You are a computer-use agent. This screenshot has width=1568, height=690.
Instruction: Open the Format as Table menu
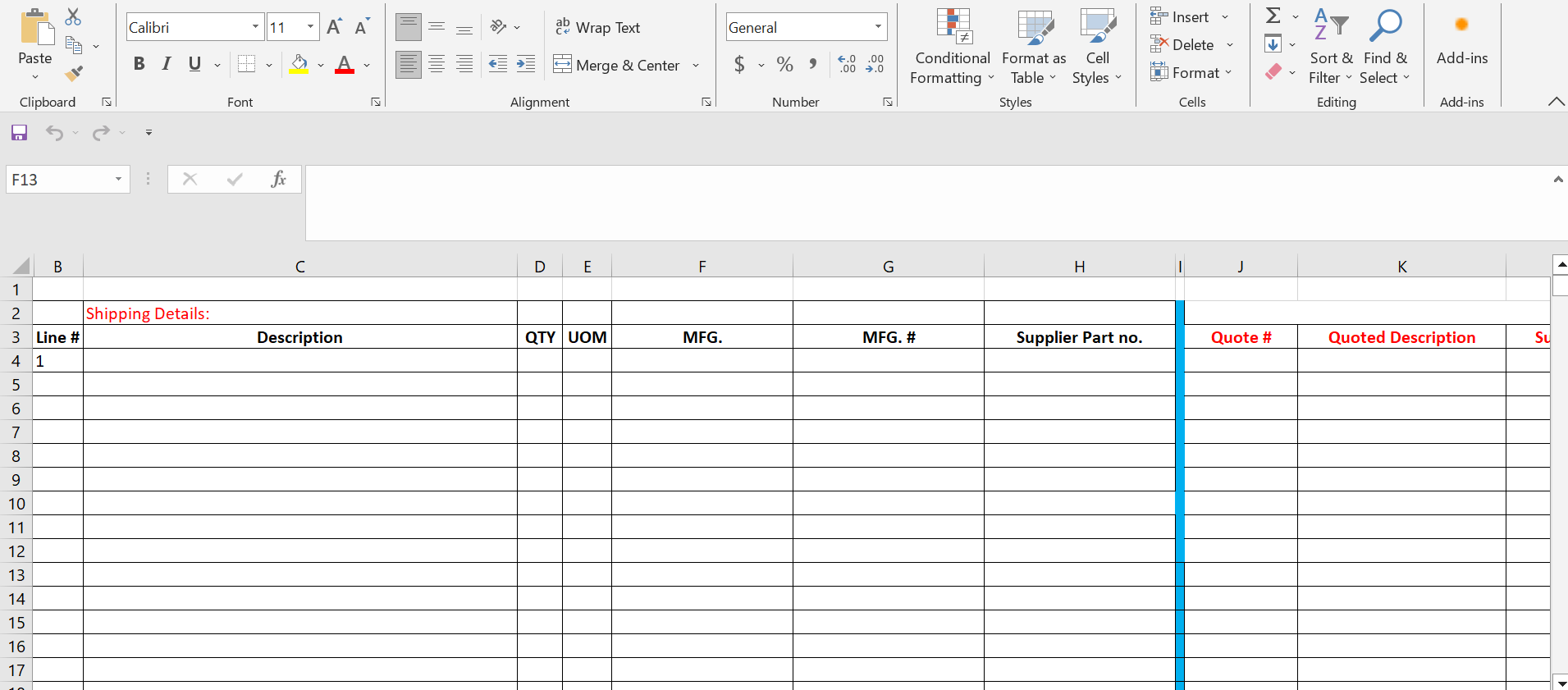click(x=1034, y=47)
